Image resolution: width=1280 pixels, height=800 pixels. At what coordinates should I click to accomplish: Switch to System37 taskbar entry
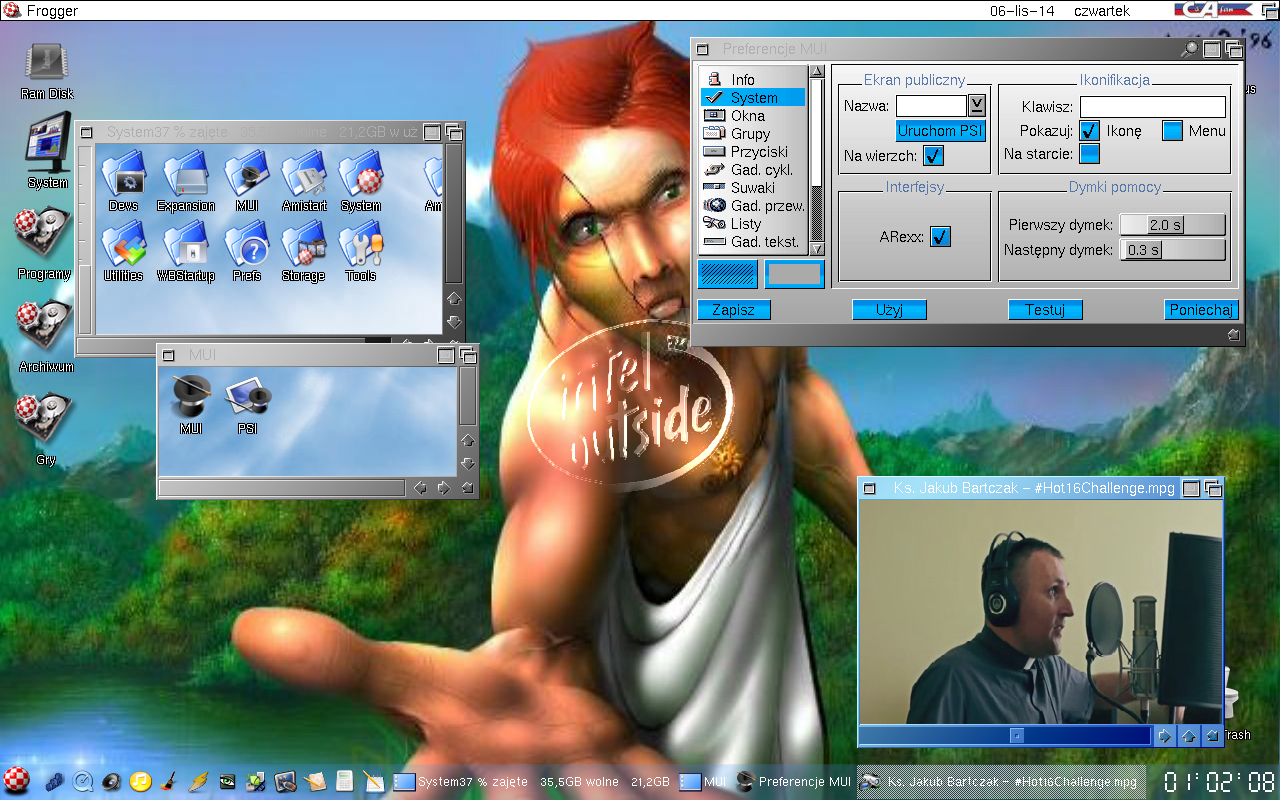point(532,781)
